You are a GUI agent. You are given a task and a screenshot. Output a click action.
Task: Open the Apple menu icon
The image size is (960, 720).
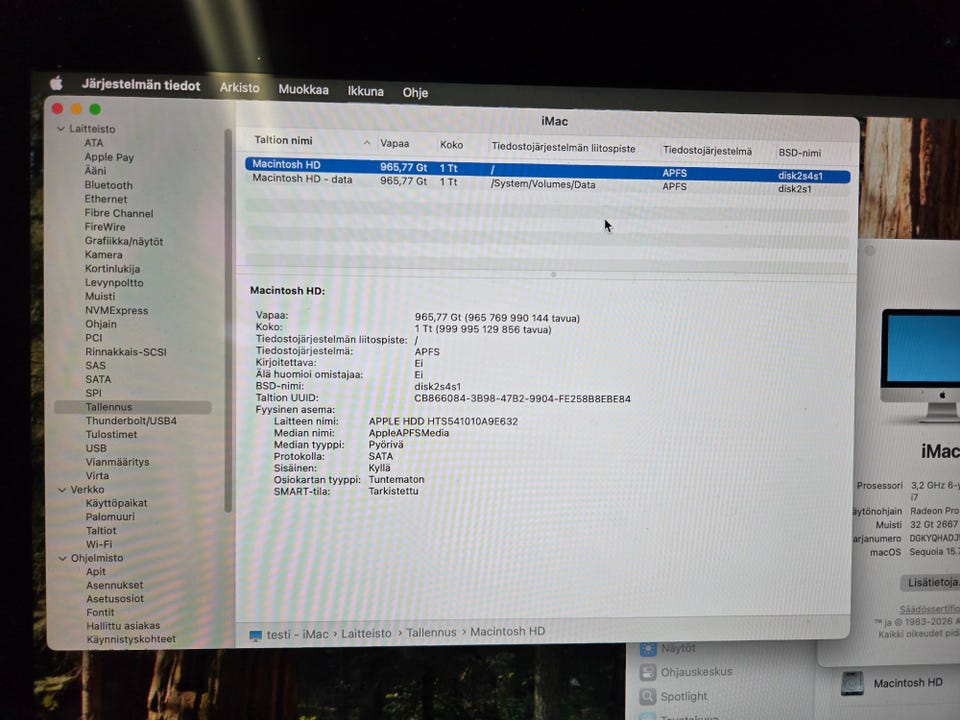tap(56, 83)
